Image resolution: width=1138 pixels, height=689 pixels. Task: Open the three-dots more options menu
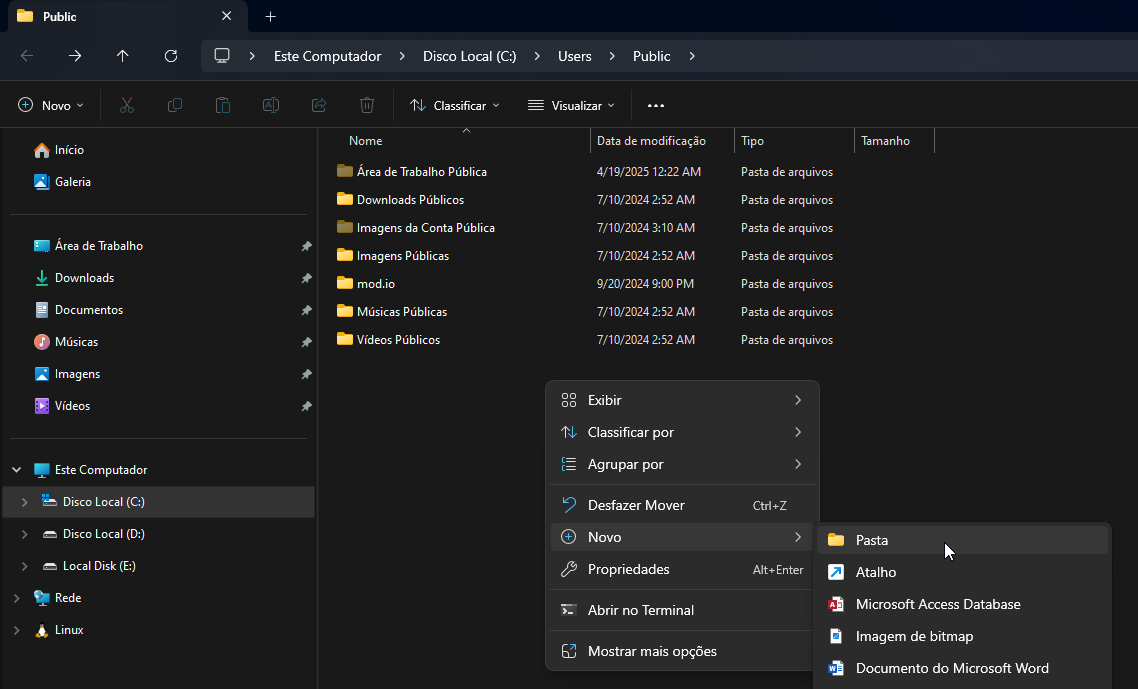656,105
